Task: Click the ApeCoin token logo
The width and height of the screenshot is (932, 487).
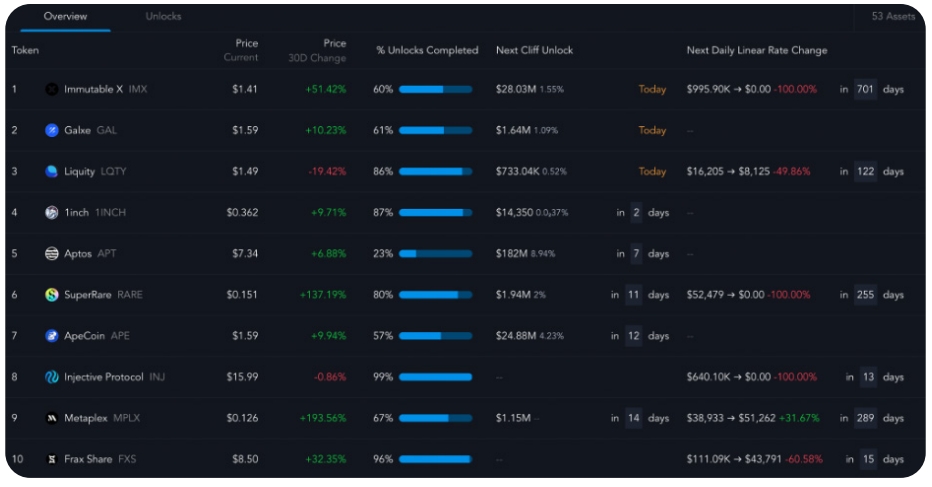Action: click(x=52, y=336)
